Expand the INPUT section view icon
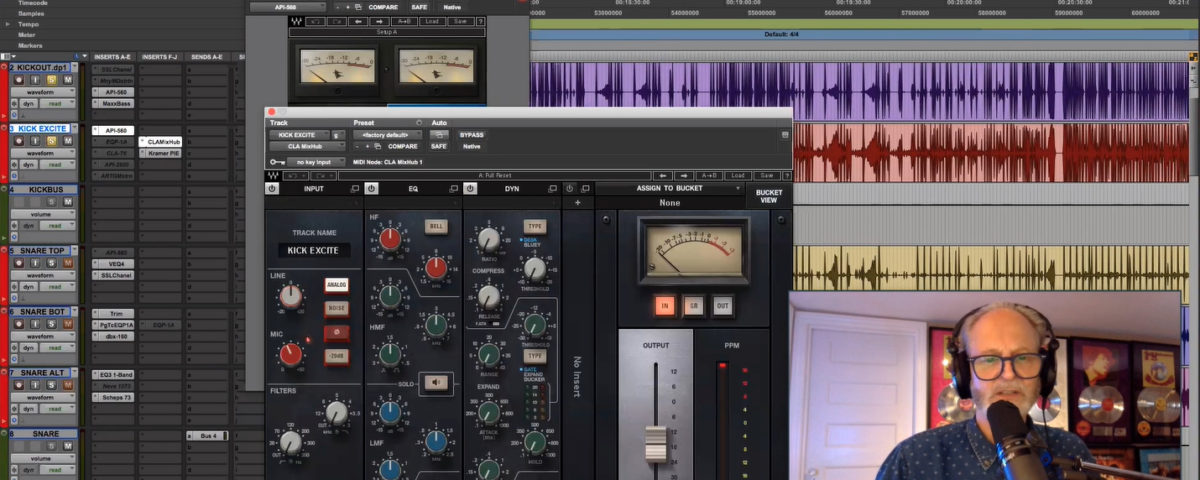This screenshot has height=480, width=1200. coord(355,188)
